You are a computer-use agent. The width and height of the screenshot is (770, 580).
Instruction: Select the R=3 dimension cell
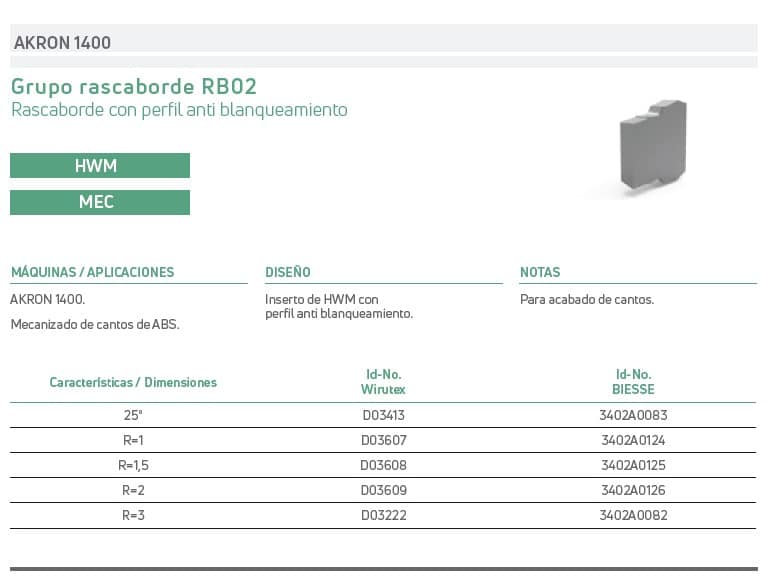[x=133, y=515]
